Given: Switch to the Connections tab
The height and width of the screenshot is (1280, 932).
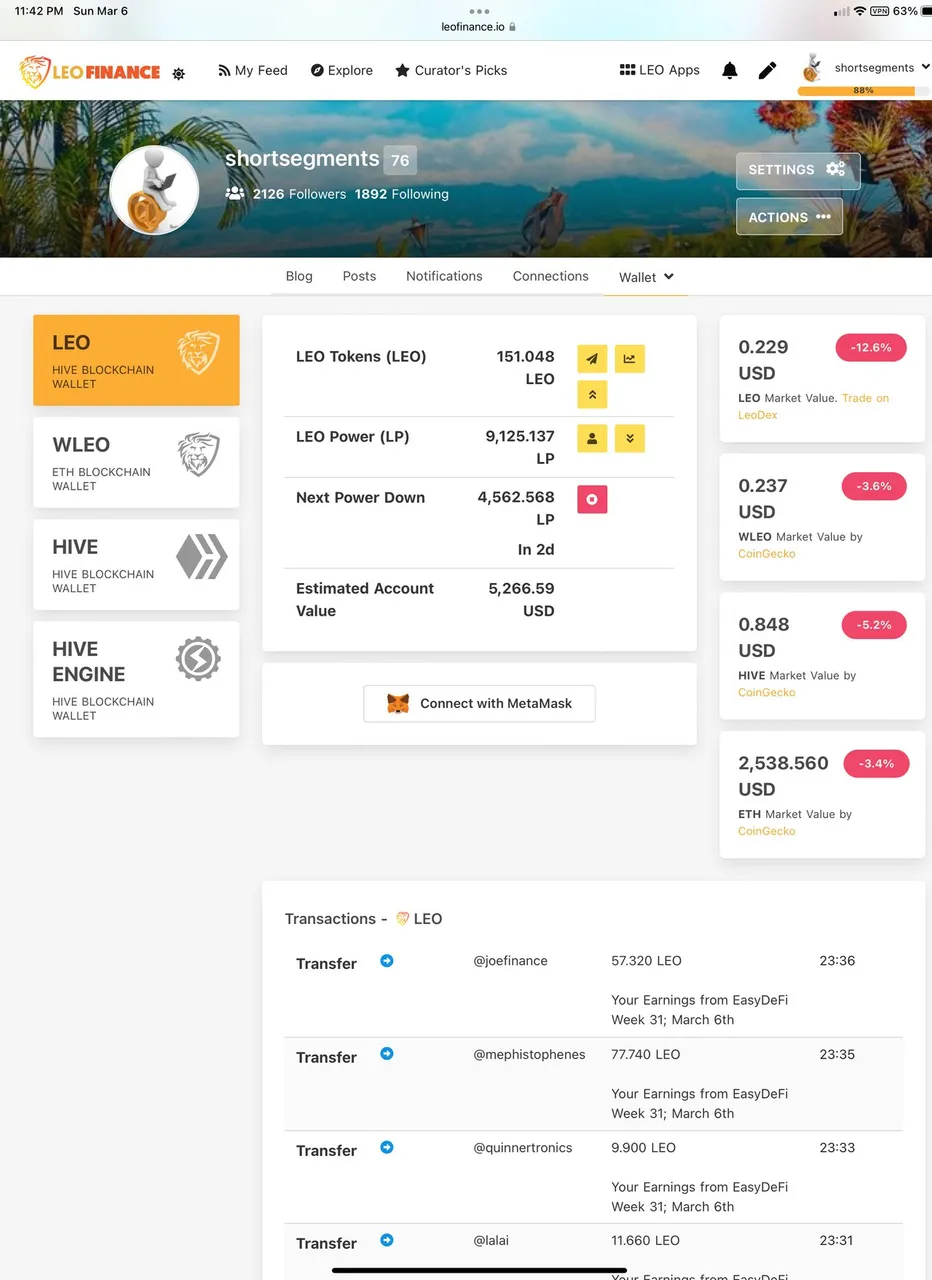Looking at the screenshot, I should [x=551, y=276].
